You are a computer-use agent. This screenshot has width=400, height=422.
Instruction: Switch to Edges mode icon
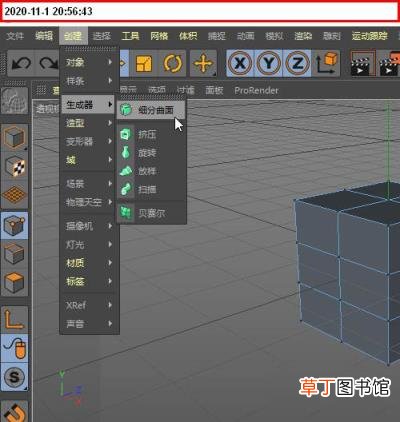click(14, 254)
